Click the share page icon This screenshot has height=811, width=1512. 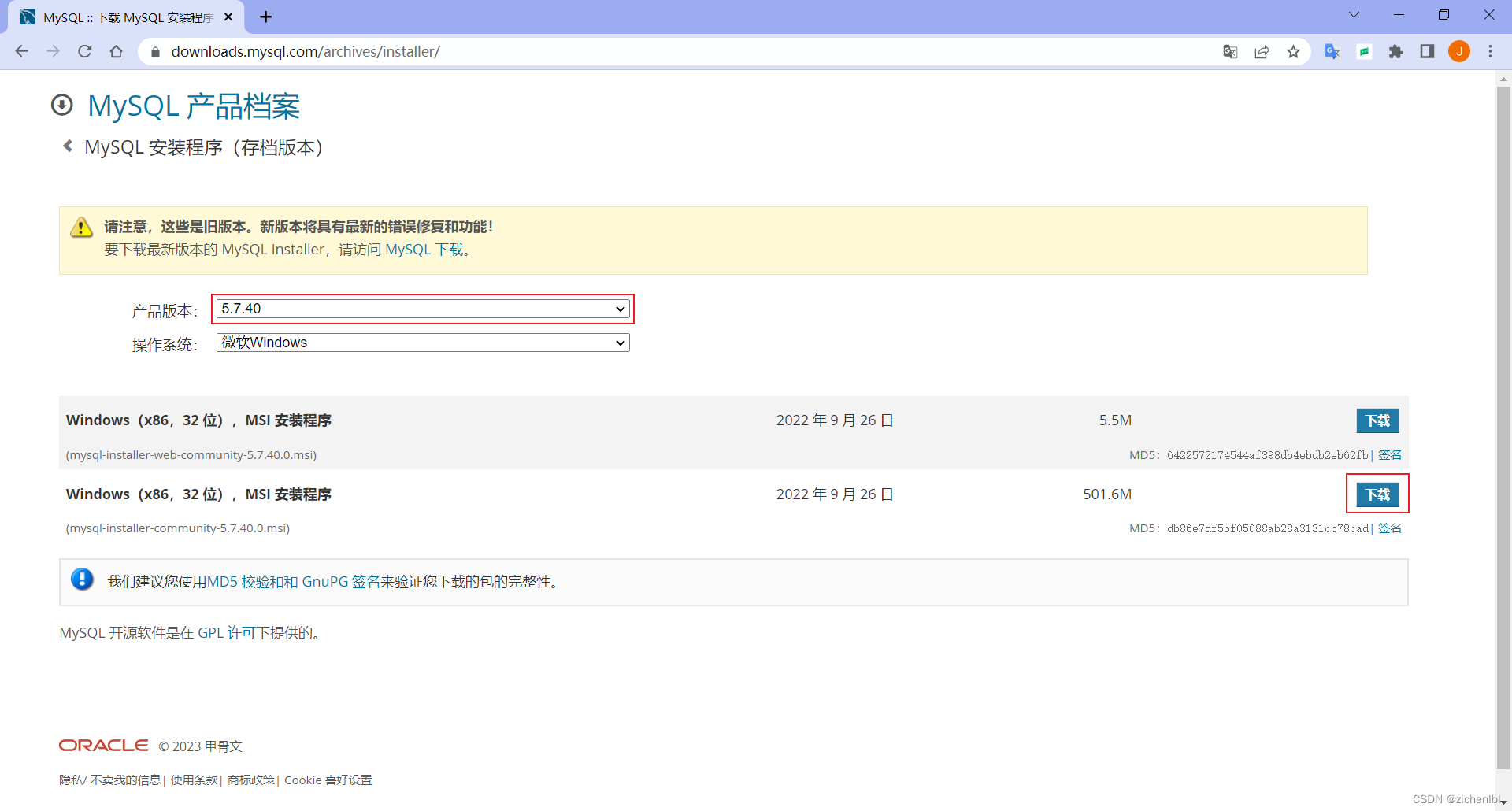click(x=1262, y=51)
